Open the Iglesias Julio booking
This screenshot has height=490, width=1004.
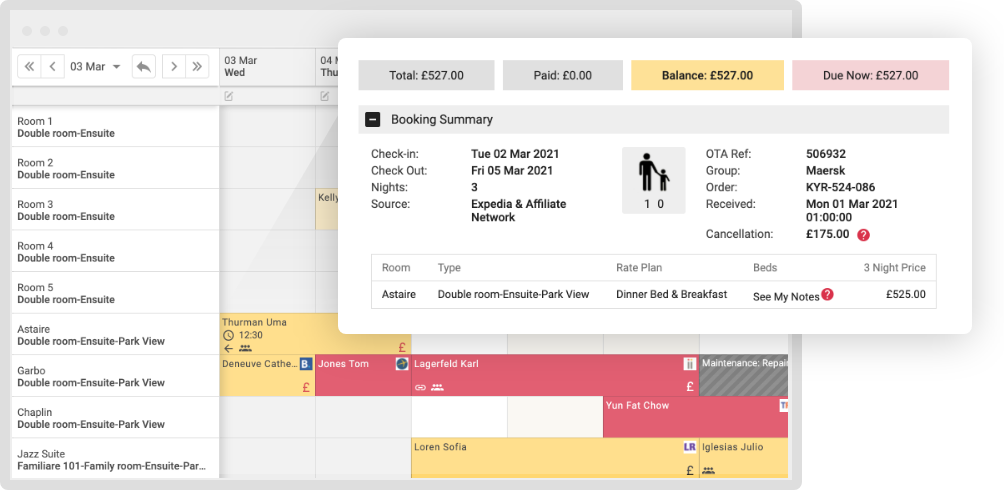[743, 458]
